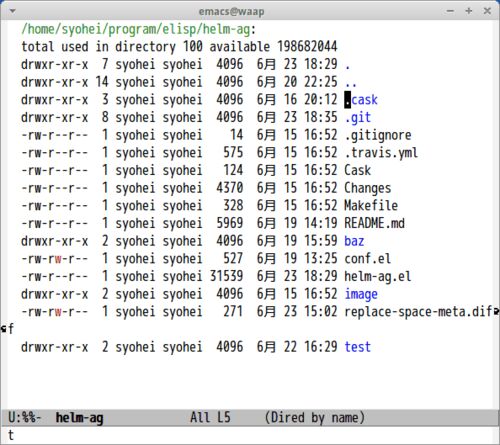Click permissions -rw-rw-r-- of conf.el
Viewport: 500px width, 445px height.
click(54, 259)
